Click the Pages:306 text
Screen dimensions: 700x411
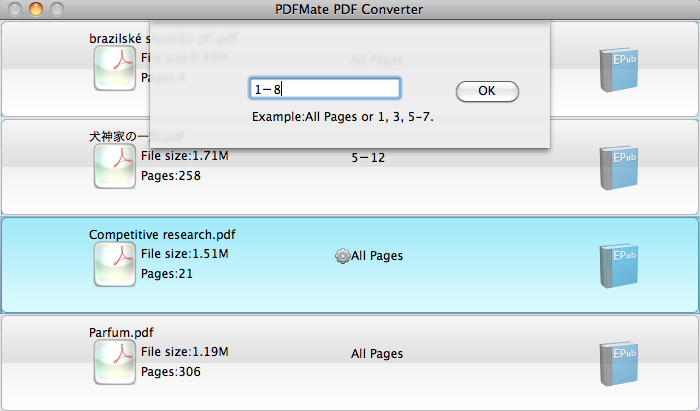(171, 372)
